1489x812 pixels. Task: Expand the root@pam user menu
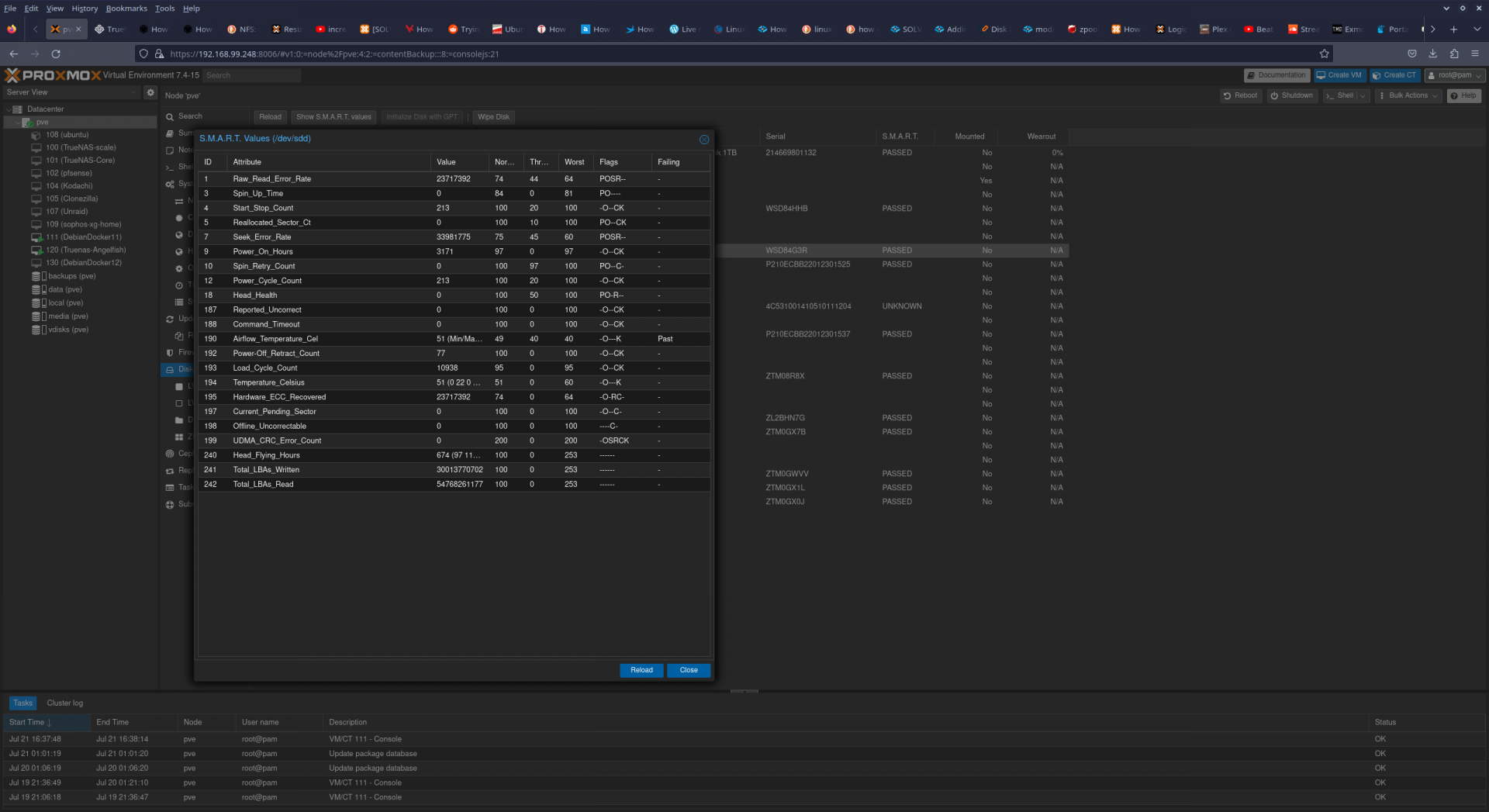[1456, 75]
